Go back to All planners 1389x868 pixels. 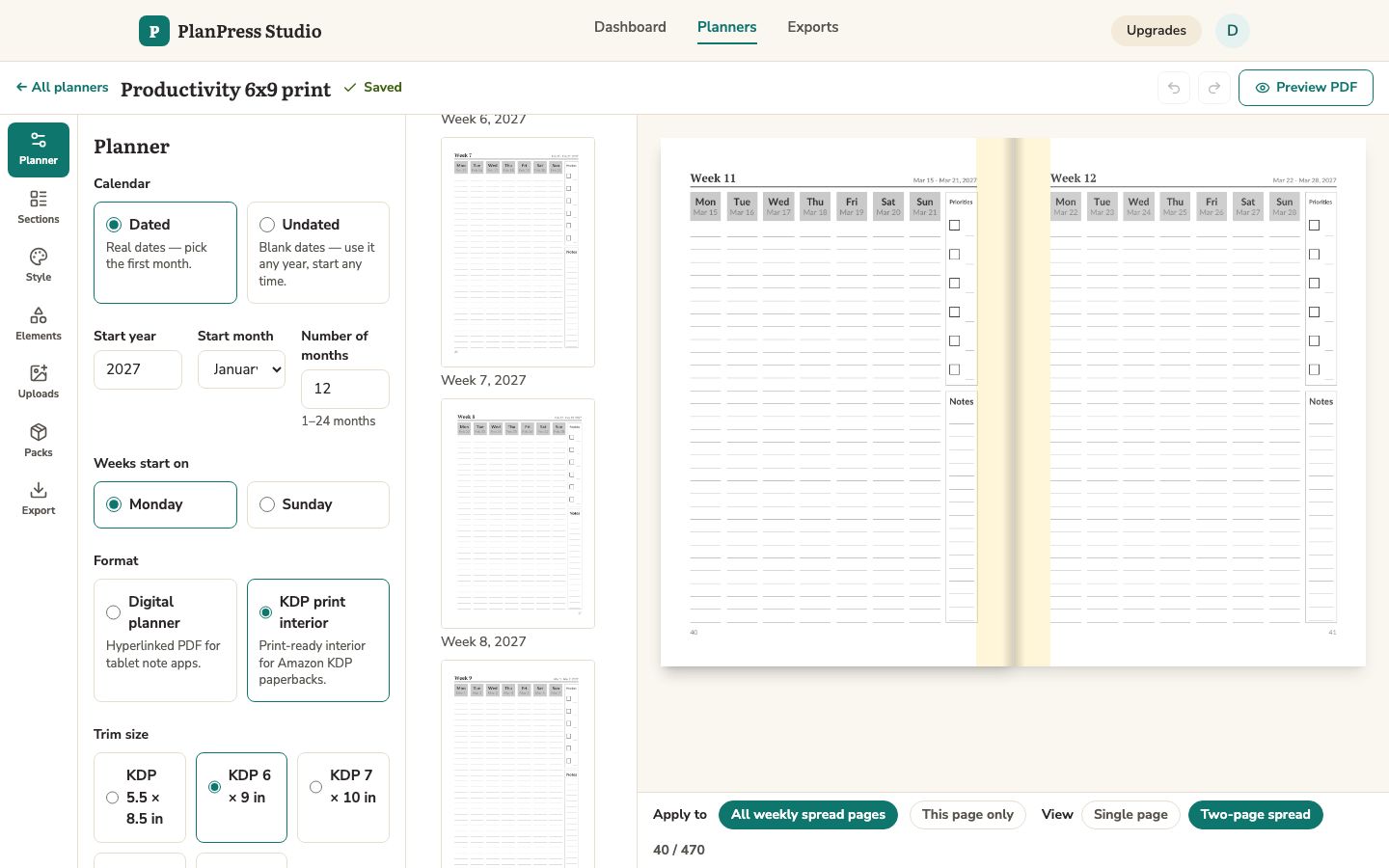pos(62,88)
